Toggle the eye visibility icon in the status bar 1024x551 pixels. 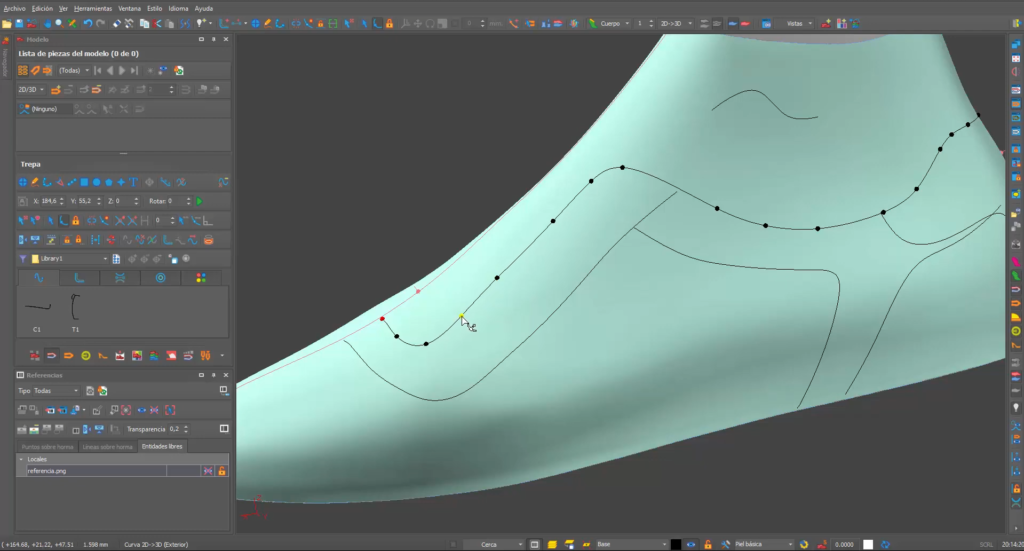tap(692, 544)
